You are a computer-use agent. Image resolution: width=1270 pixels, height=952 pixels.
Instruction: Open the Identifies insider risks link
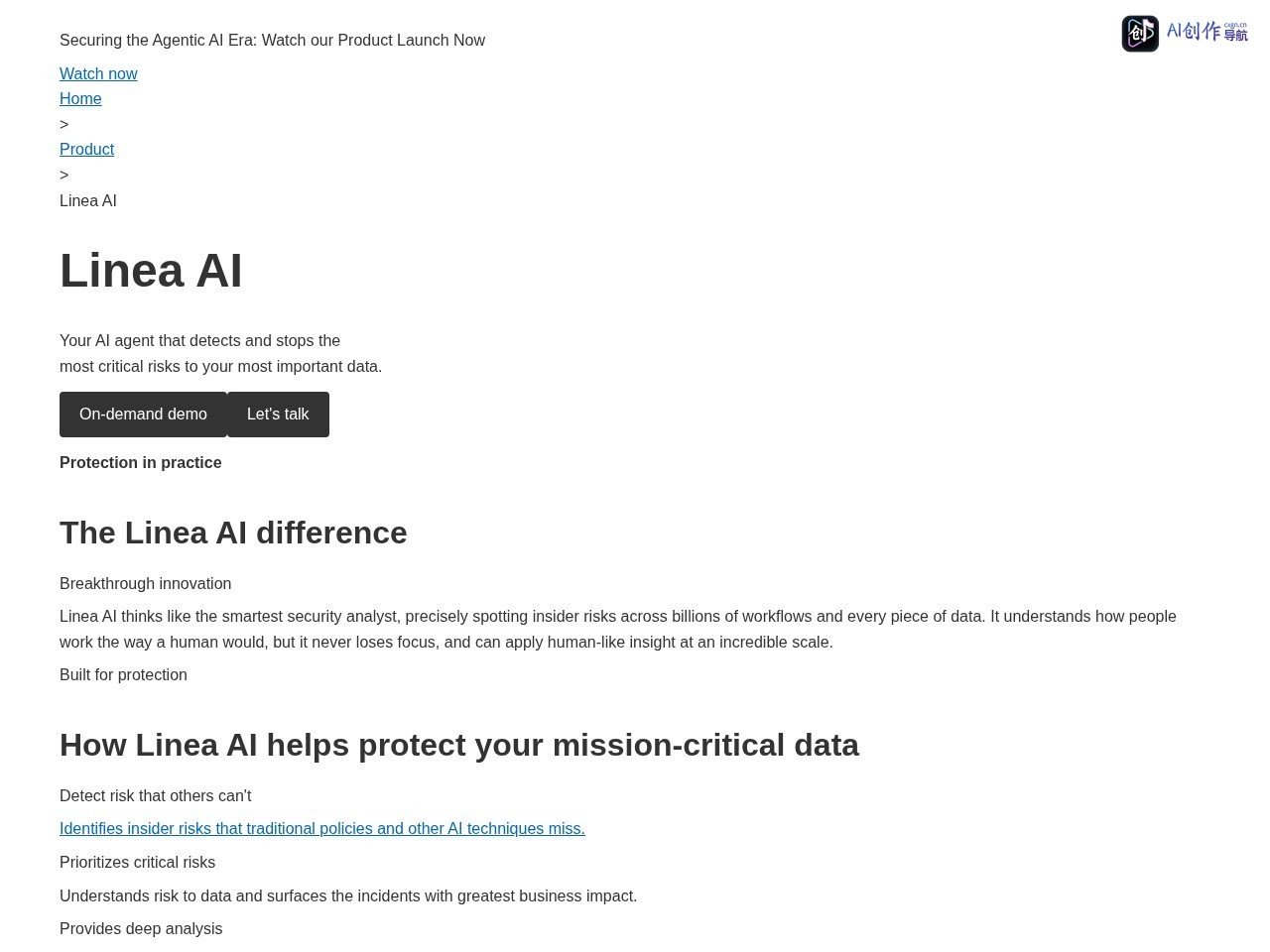[x=322, y=828]
